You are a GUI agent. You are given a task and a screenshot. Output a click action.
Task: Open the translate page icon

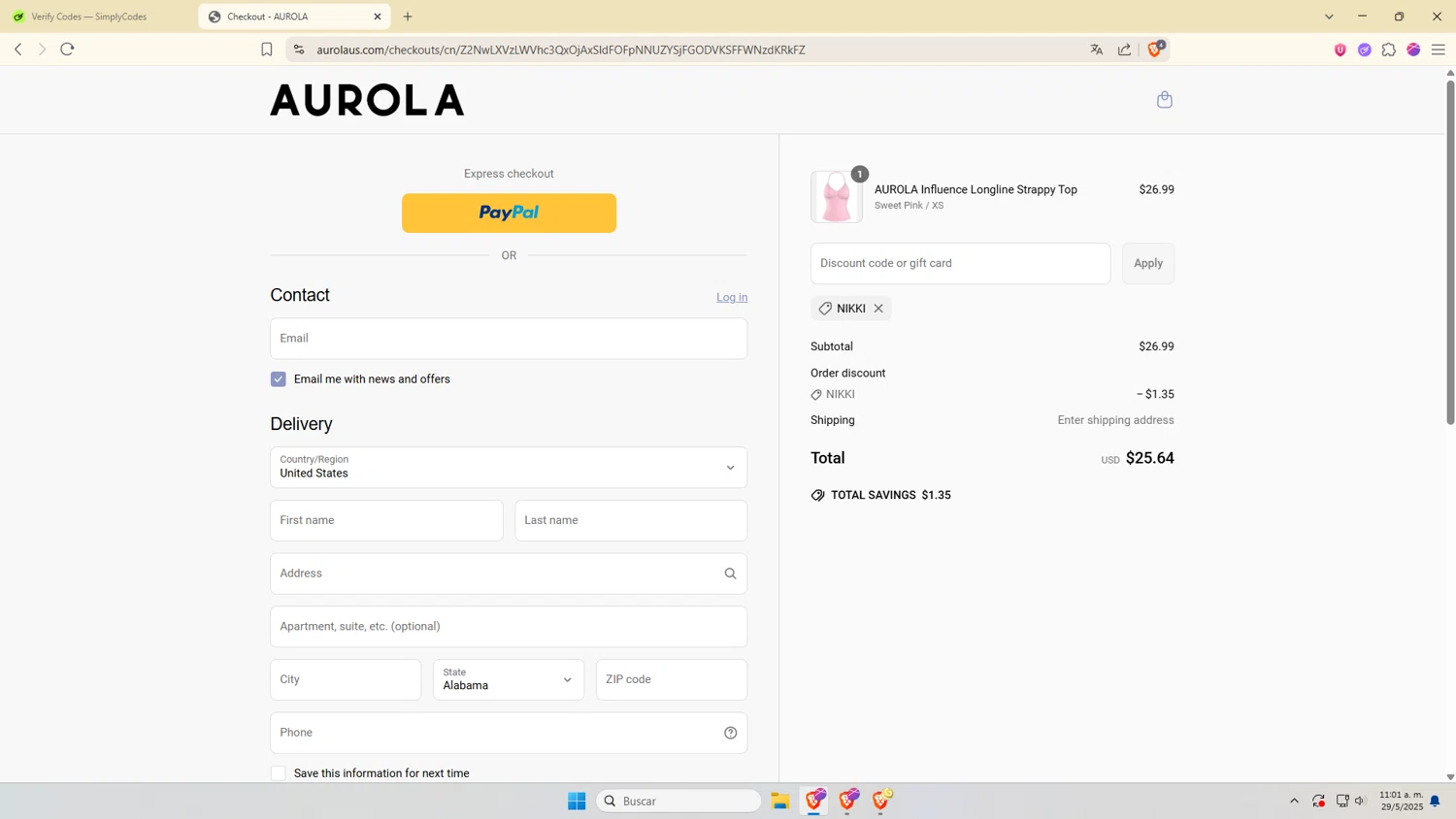[1097, 49]
